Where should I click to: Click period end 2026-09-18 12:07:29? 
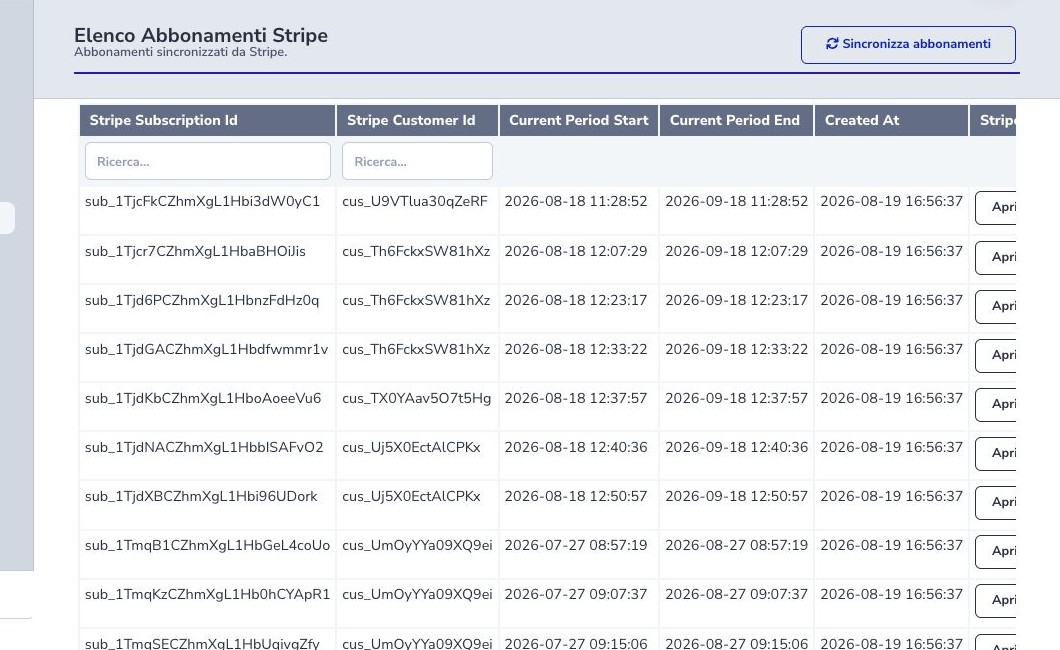(736, 251)
